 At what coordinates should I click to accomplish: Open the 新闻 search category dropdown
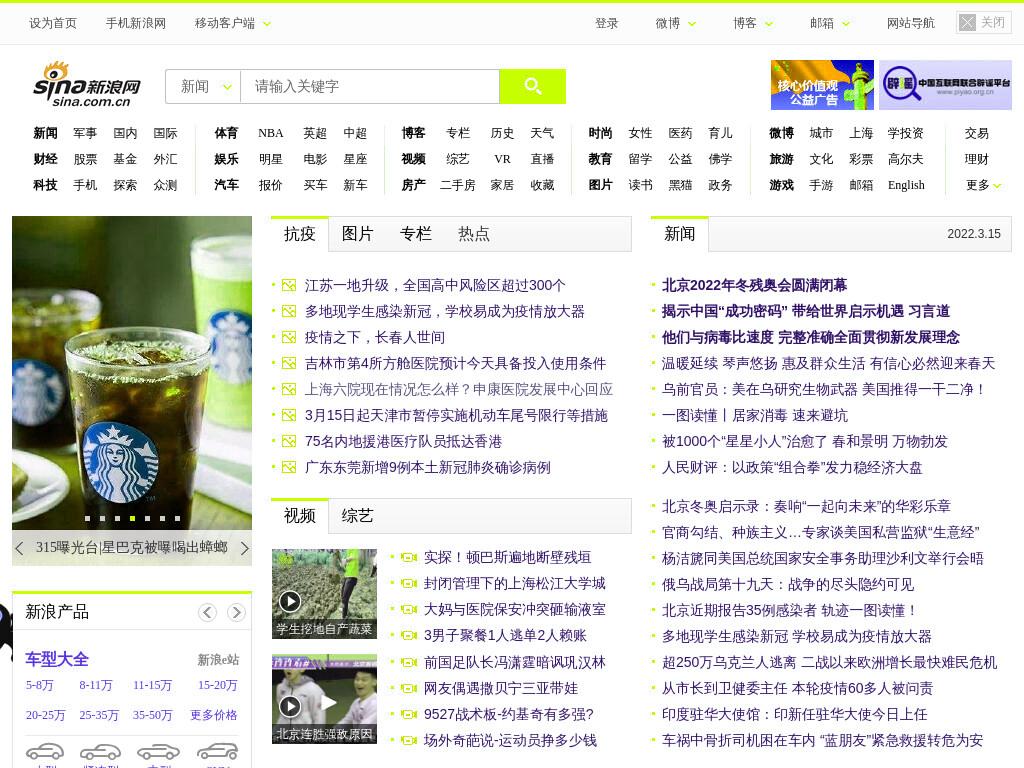(204, 86)
